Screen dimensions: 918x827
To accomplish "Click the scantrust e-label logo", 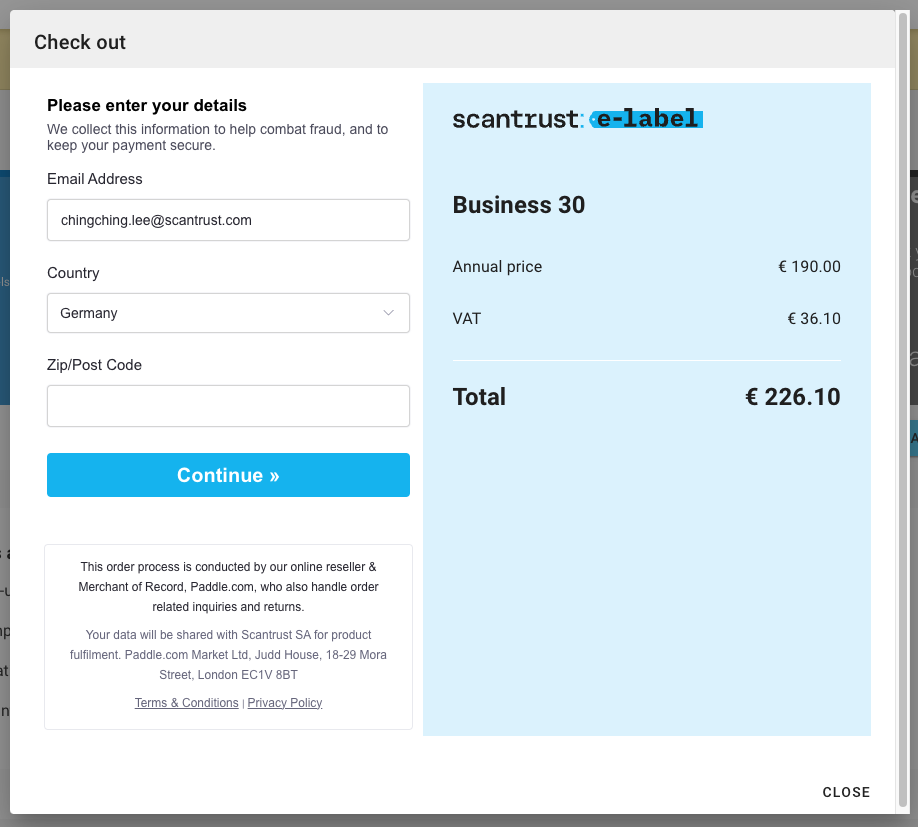I will [x=577, y=119].
